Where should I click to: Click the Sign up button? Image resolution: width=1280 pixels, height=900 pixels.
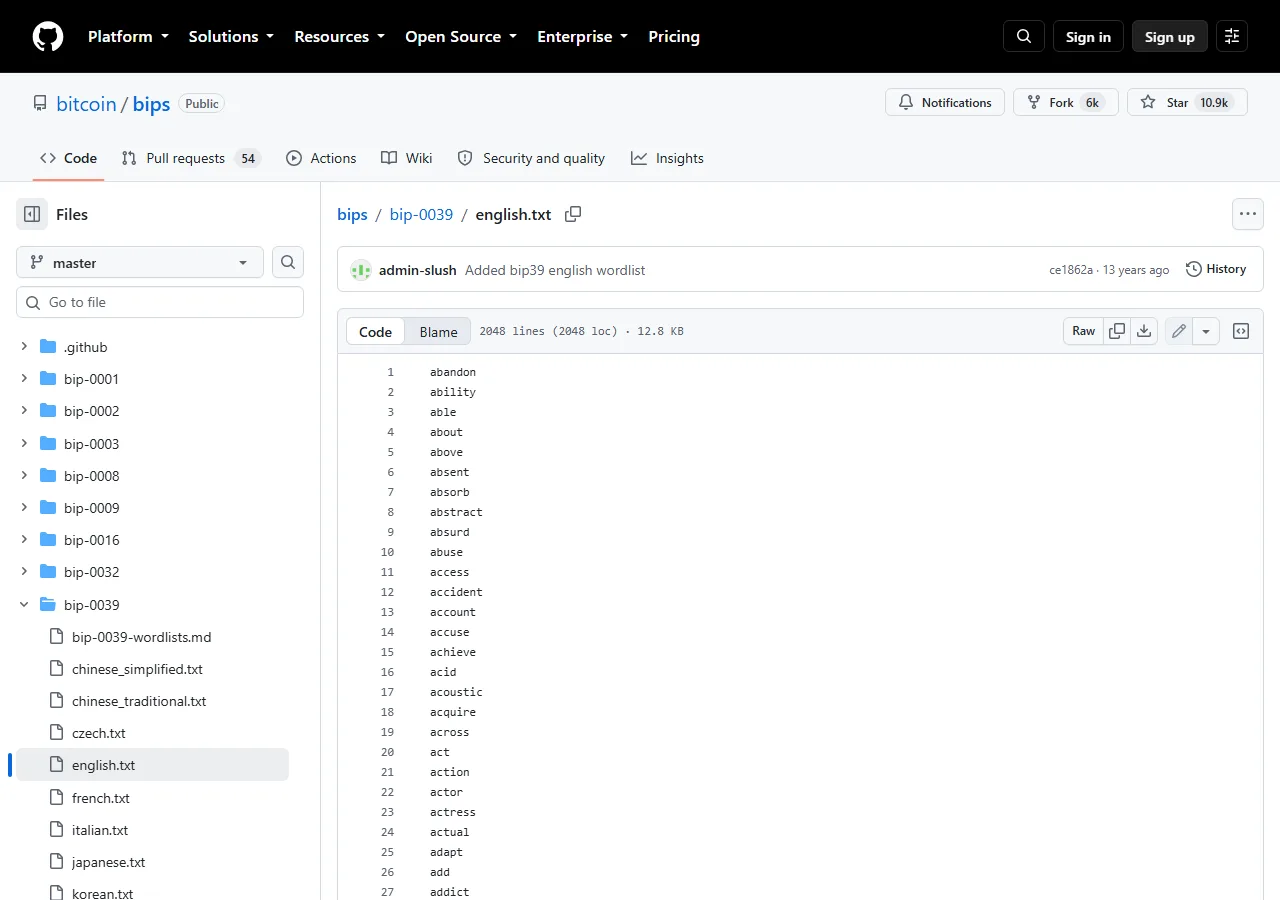coord(1170,37)
